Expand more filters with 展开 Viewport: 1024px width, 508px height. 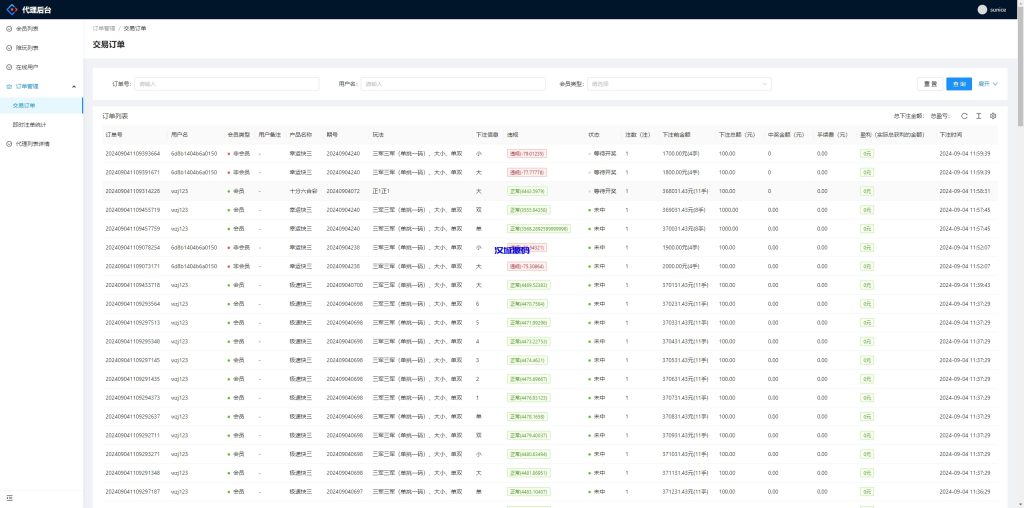[x=988, y=84]
